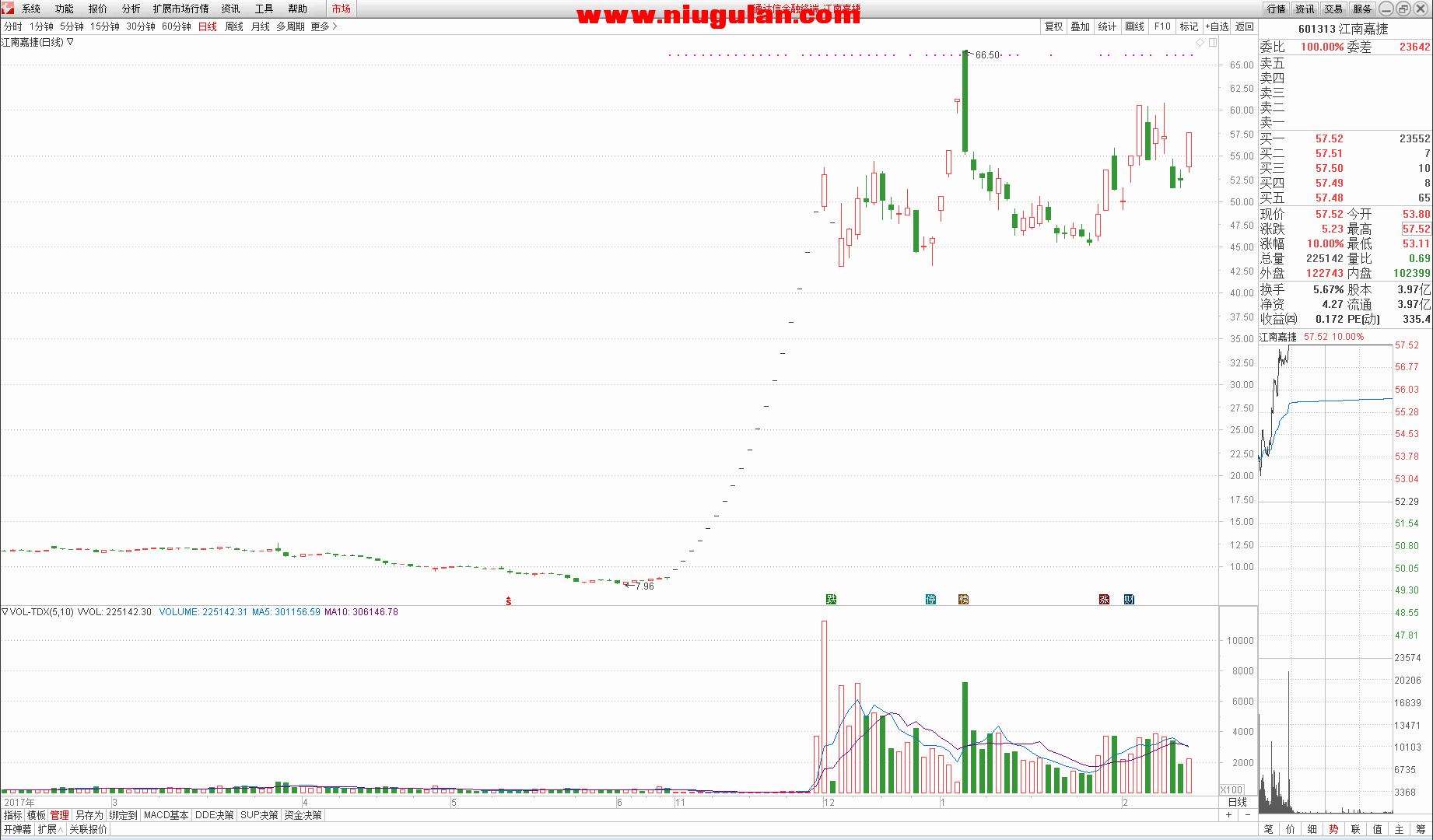Select the DDE决策 indicator

coord(214,815)
